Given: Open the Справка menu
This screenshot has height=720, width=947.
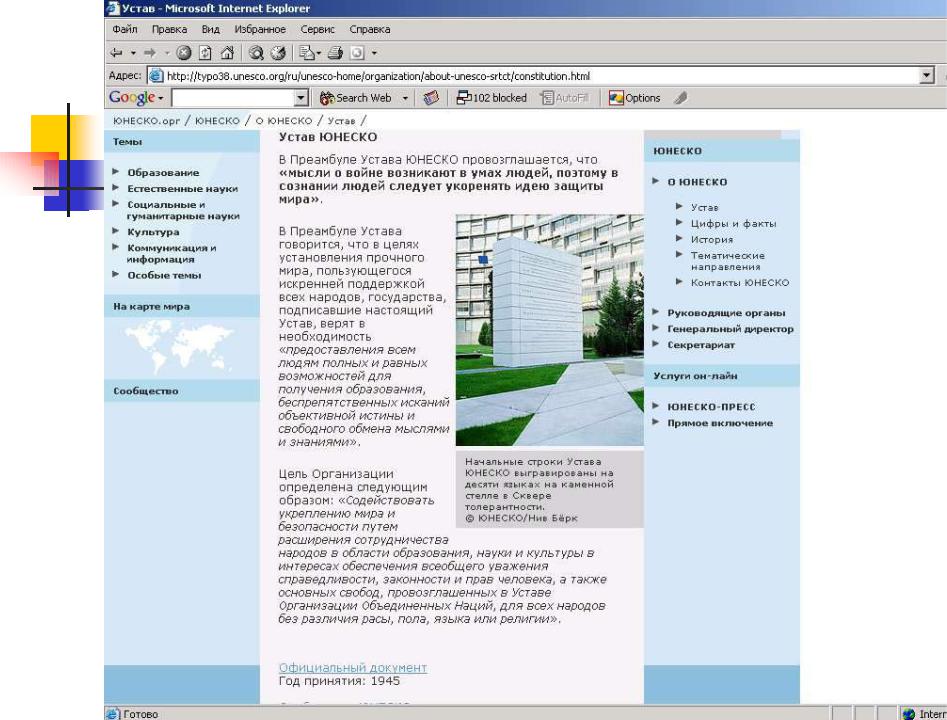Looking at the screenshot, I should point(370,29).
